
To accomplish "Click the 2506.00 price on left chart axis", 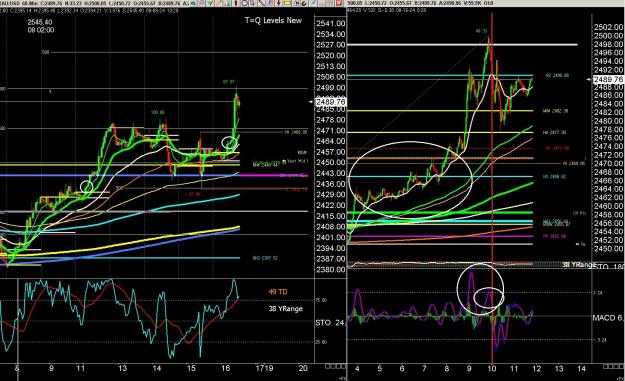I will (x=330, y=77).
